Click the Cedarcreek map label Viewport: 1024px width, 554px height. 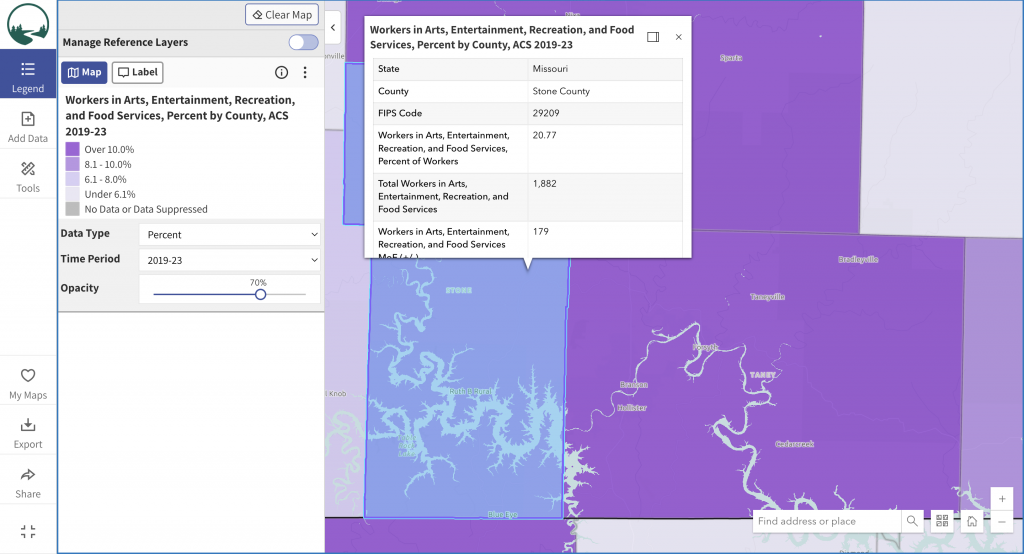[x=795, y=444]
